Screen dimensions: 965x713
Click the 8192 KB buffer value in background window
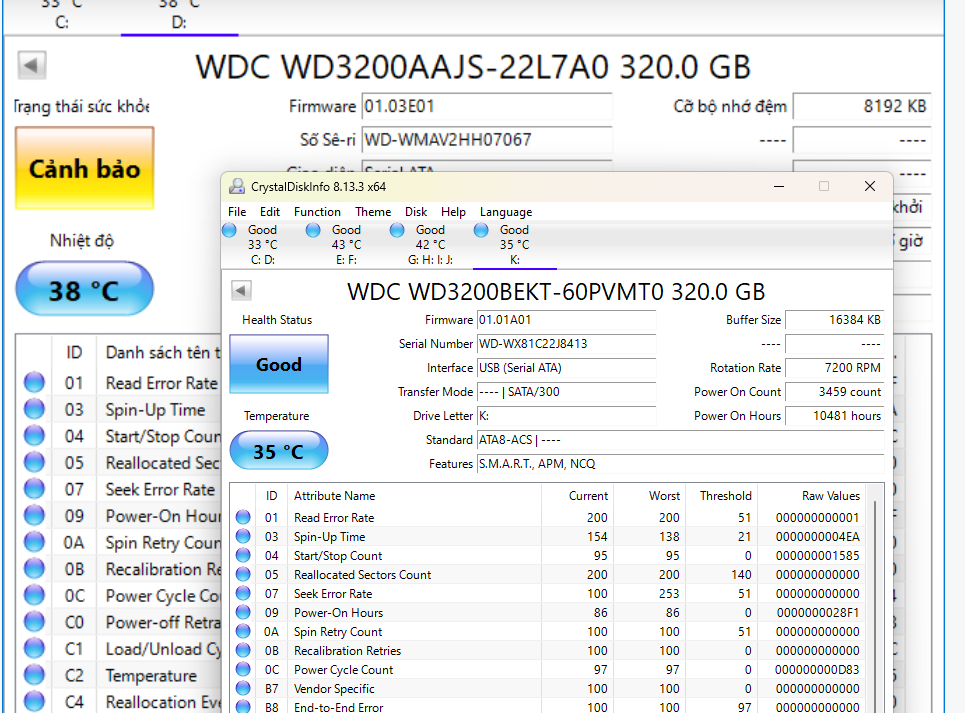coord(862,106)
